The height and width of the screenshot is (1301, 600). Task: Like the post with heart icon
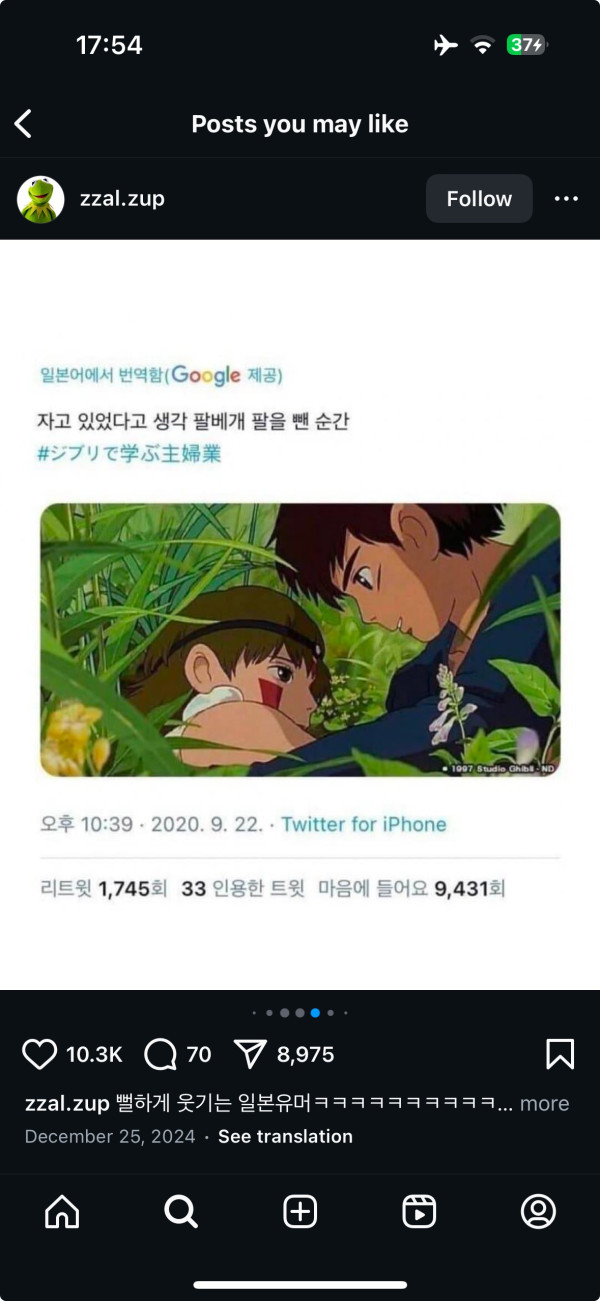coord(40,1054)
